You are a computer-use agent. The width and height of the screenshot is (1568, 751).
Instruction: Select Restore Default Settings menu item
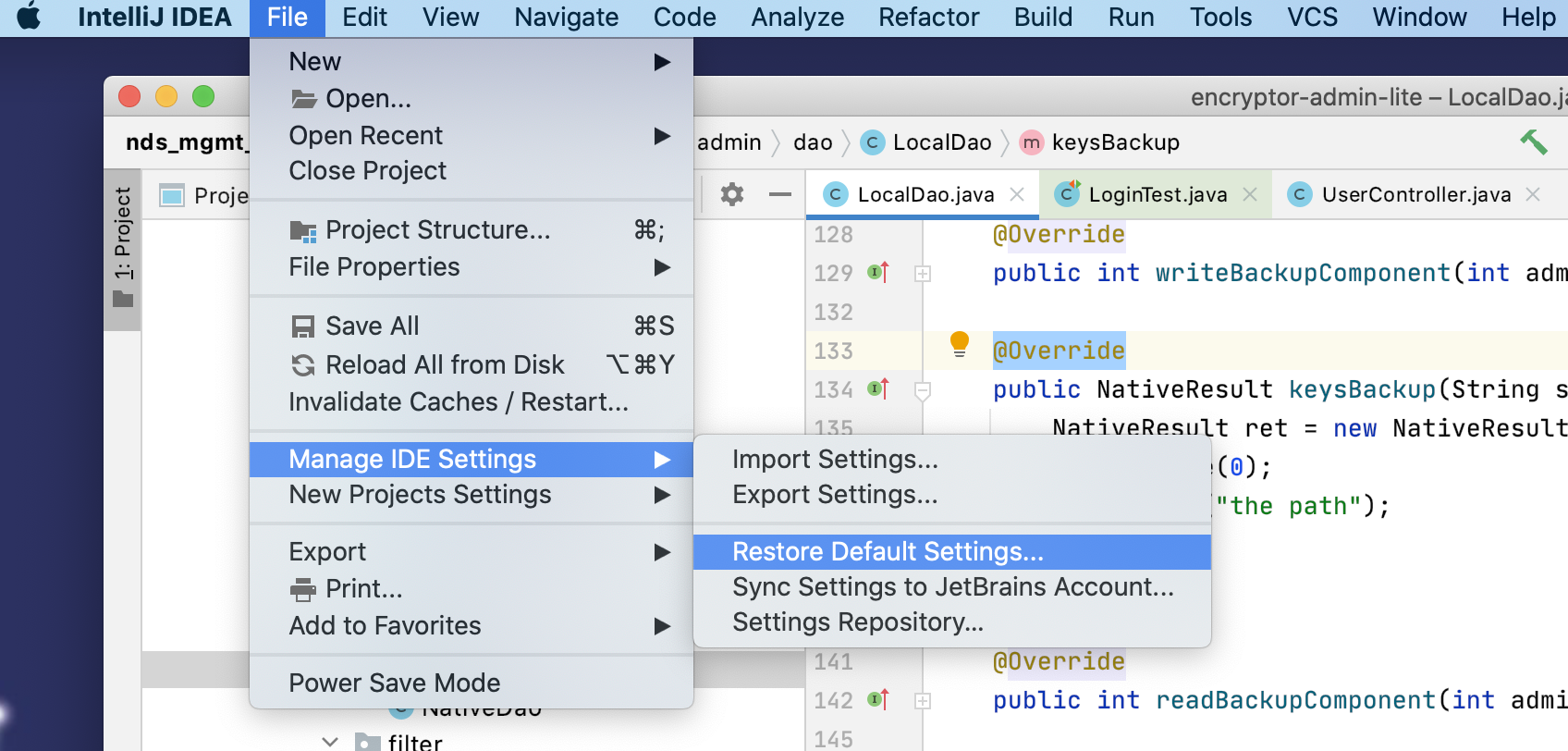coord(888,552)
